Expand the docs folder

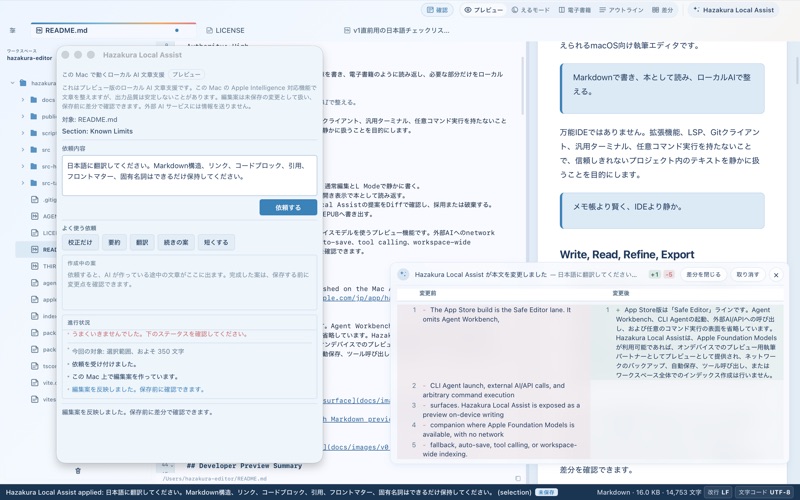23,99
